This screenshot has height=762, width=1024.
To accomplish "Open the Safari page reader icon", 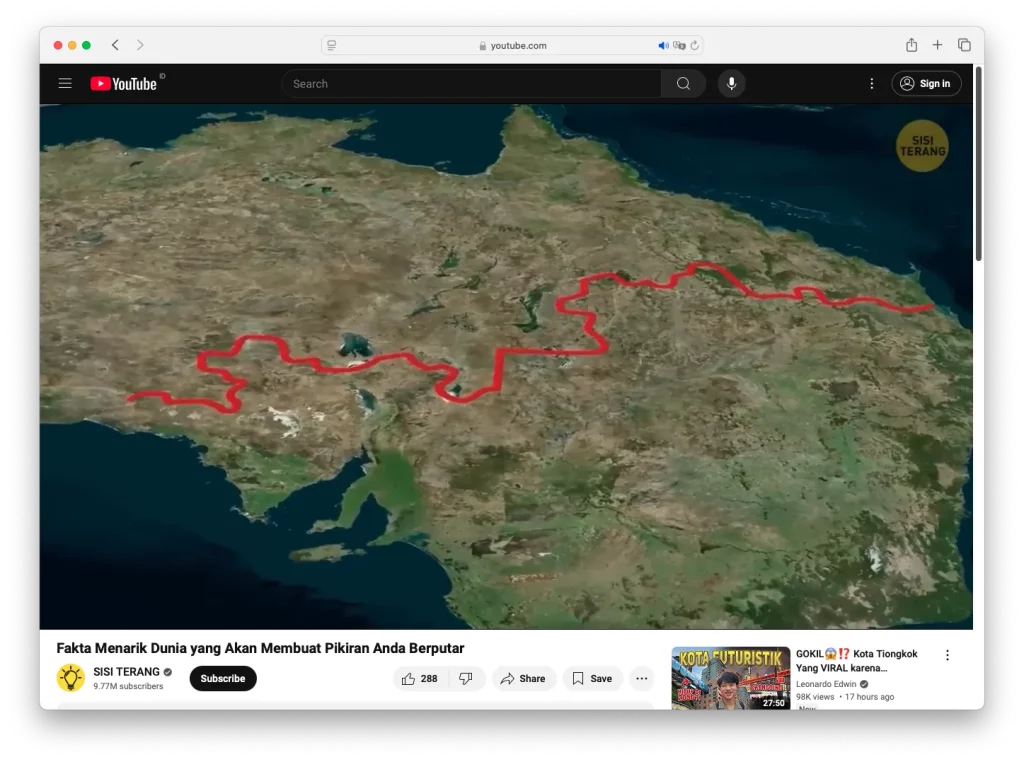I will 332,45.
